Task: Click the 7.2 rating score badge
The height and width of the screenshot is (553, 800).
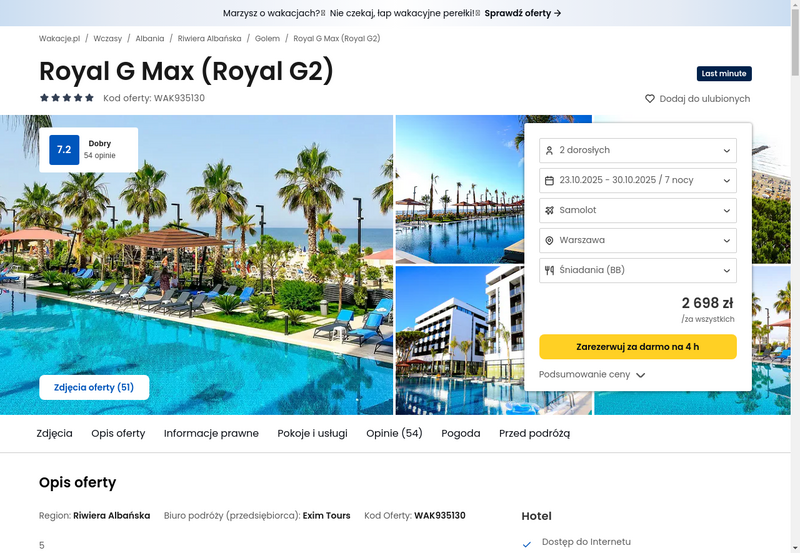Action: pos(64,149)
